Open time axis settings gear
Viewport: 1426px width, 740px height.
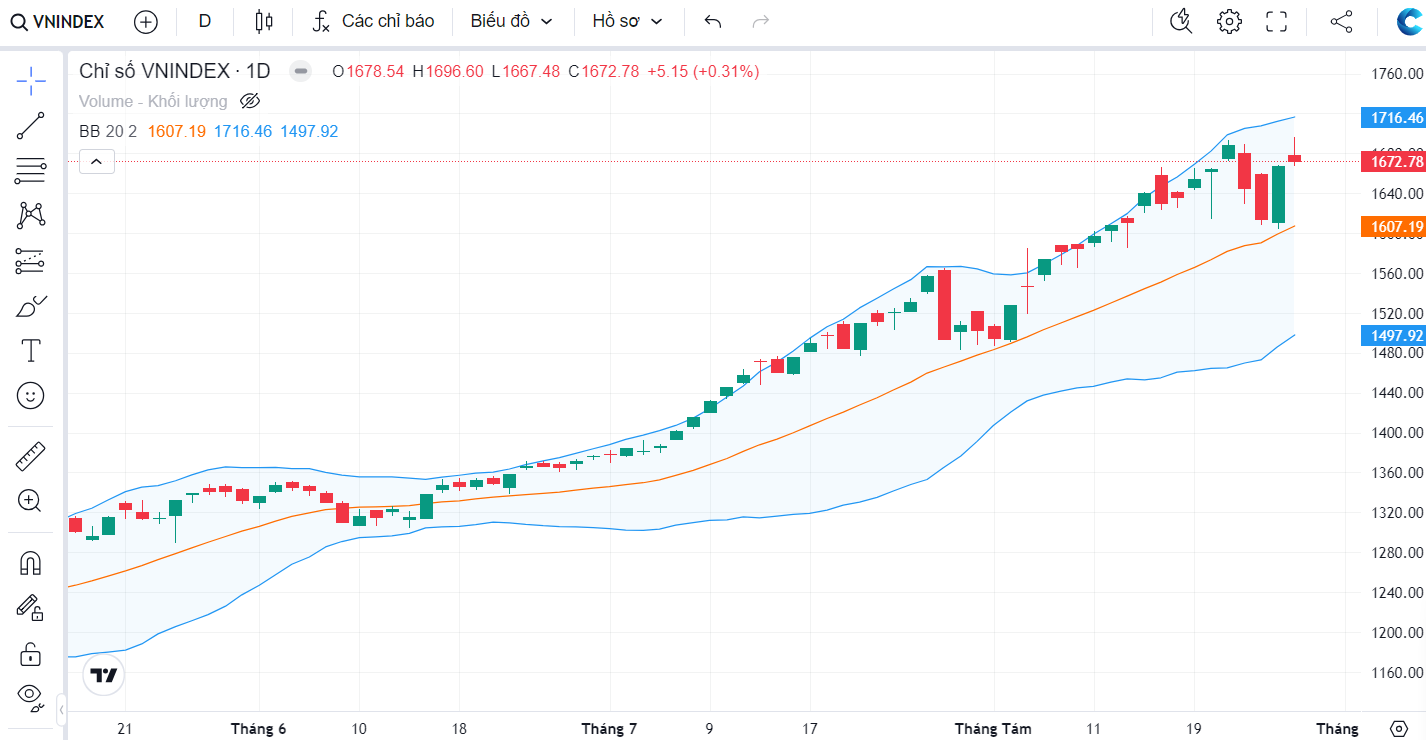click(1399, 728)
